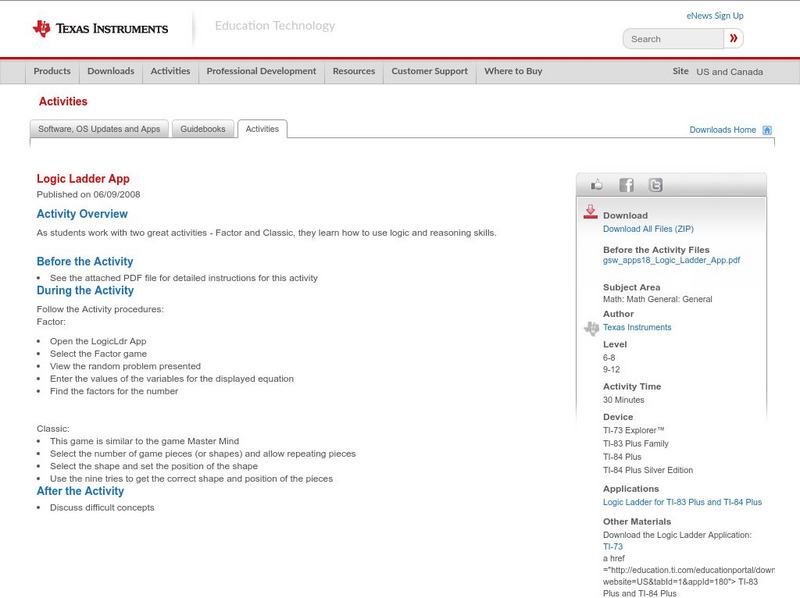The image size is (800, 598).
Task: Click the Texas Instruments logo in header
Action: tap(100, 28)
